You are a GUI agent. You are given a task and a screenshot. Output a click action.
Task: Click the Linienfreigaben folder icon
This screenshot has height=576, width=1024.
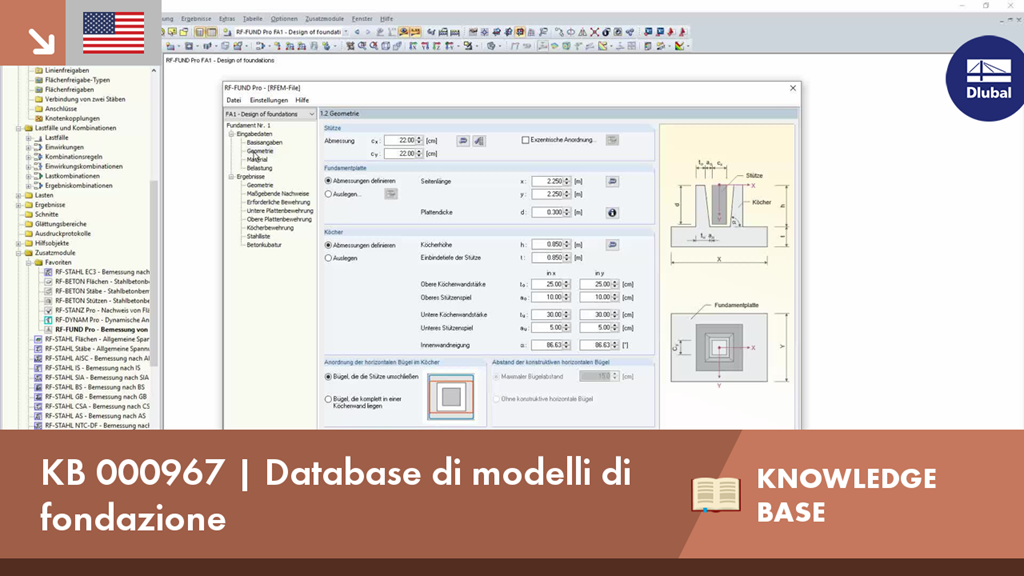click(x=39, y=70)
